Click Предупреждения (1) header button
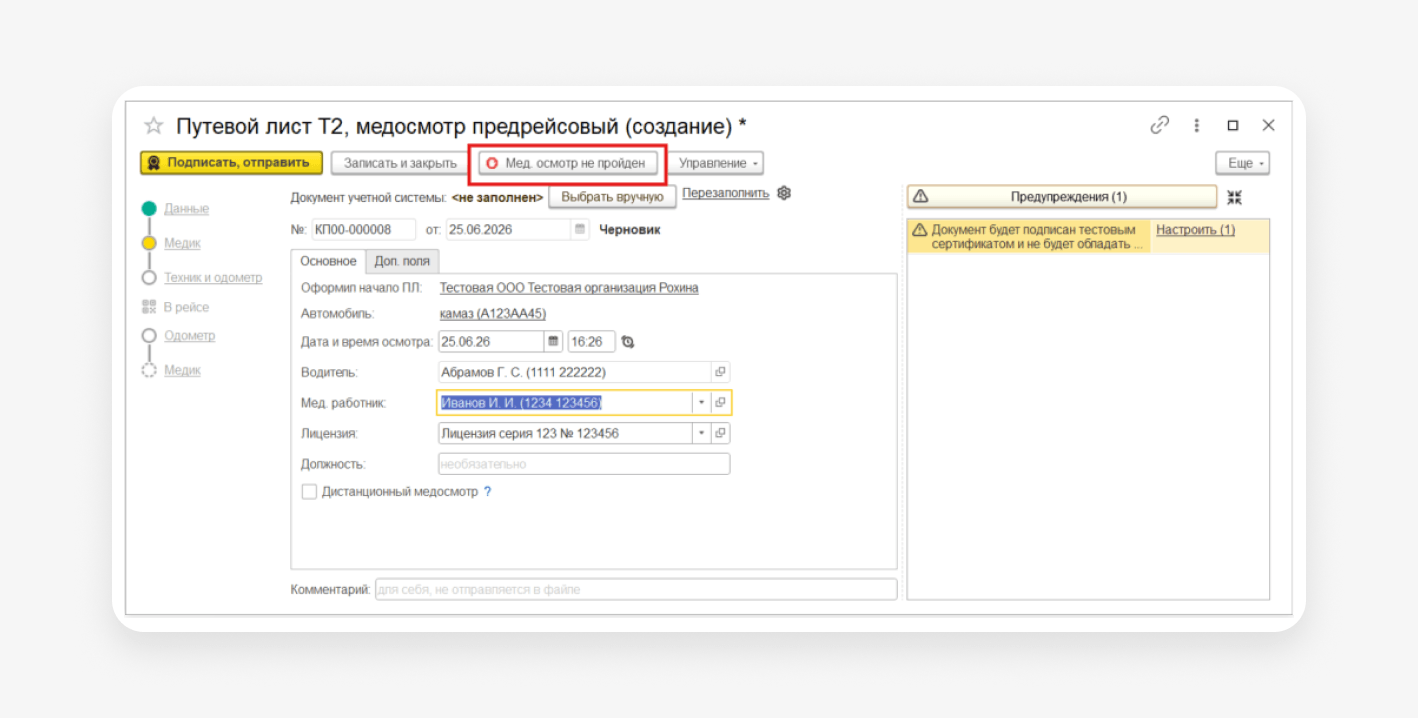This screenshot has width=1418, height=718. (1062, 197)
